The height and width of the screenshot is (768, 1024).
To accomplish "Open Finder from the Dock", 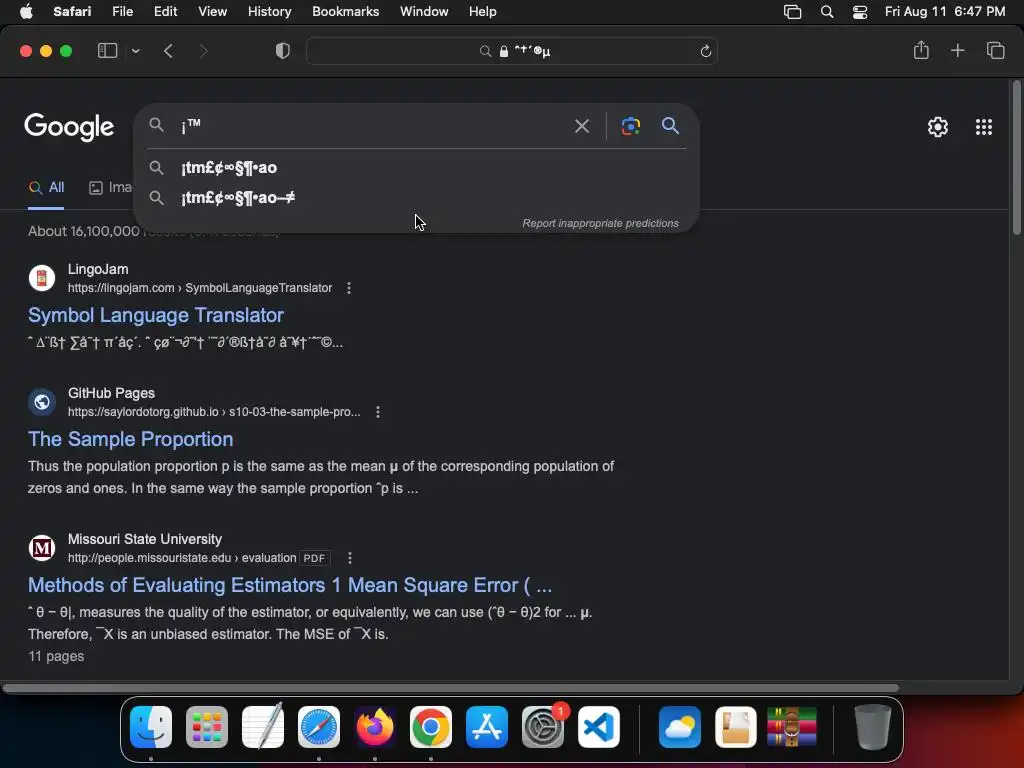I will [x=151, y=727].
